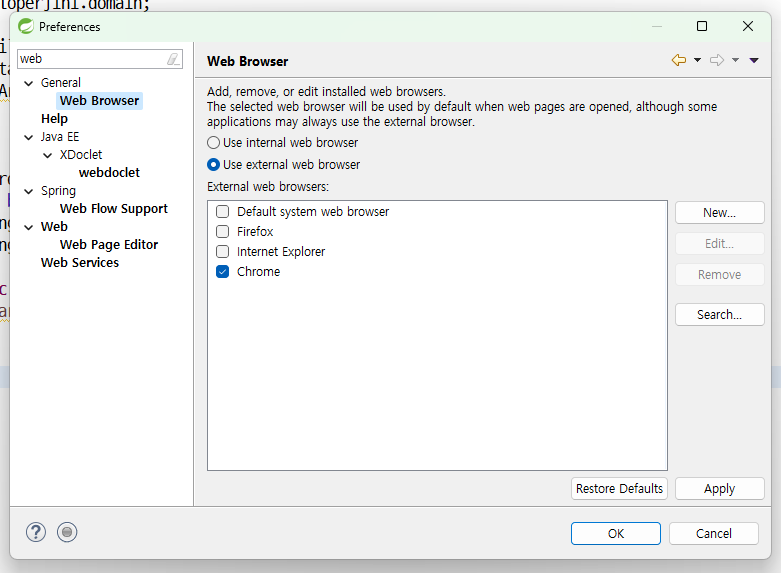This screenshot has height=573, width=781.
Task: Open the help question mark icon
Action: point(36,532)
